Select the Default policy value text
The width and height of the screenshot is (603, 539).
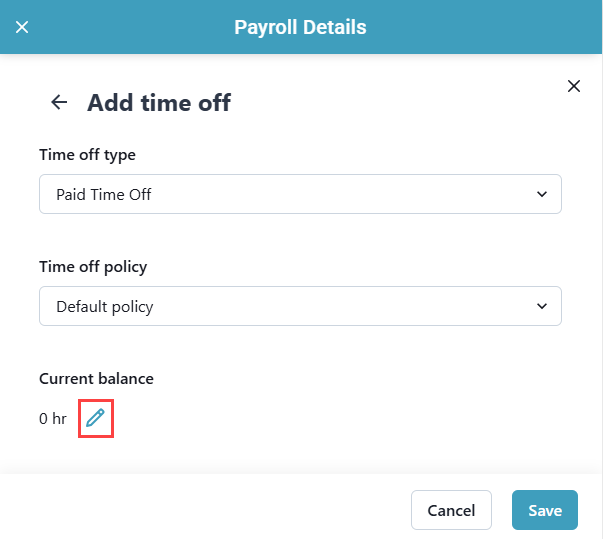(x=105, y=306)
